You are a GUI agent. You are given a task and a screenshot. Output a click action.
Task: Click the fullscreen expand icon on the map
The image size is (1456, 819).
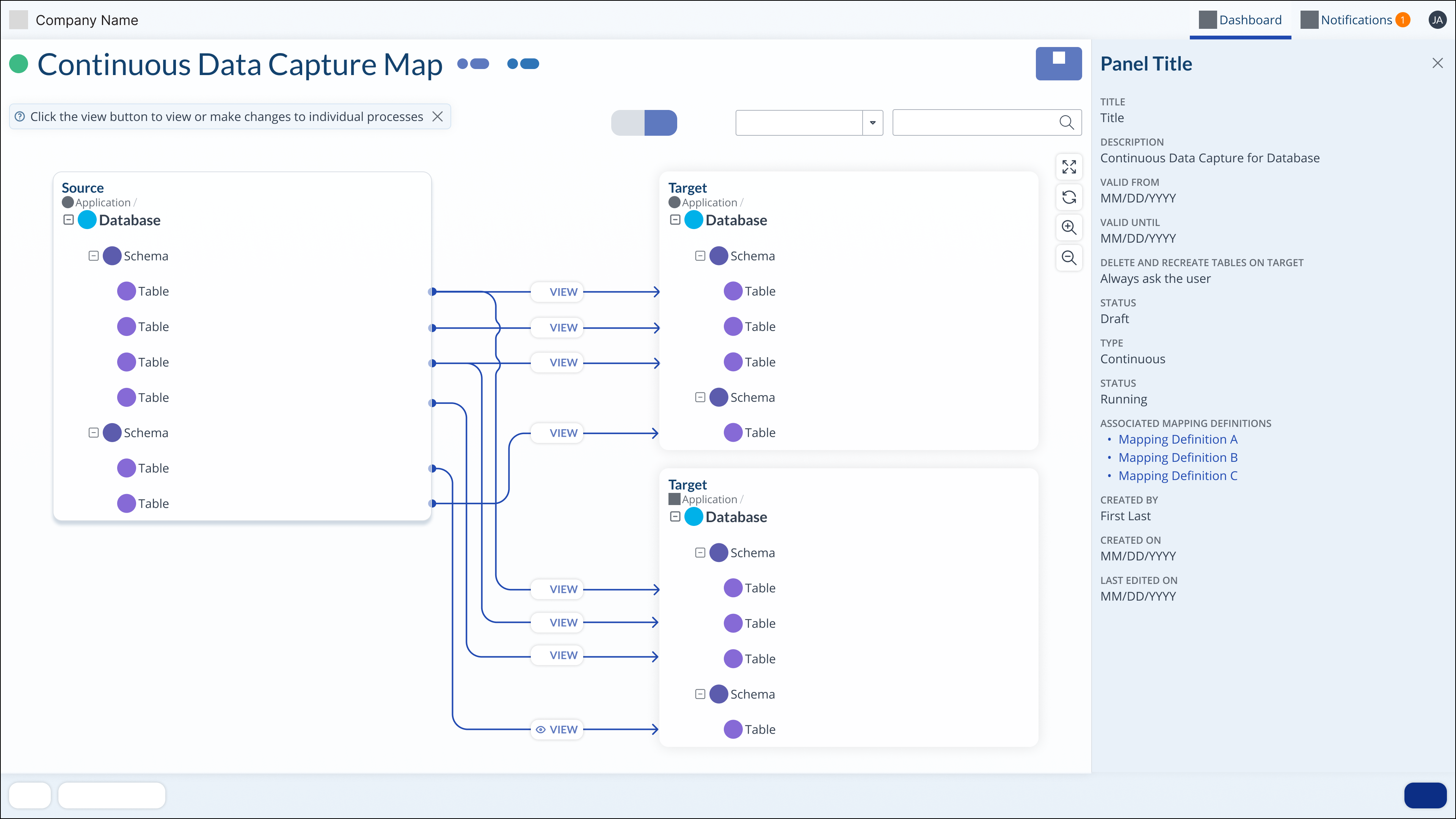1069,167
